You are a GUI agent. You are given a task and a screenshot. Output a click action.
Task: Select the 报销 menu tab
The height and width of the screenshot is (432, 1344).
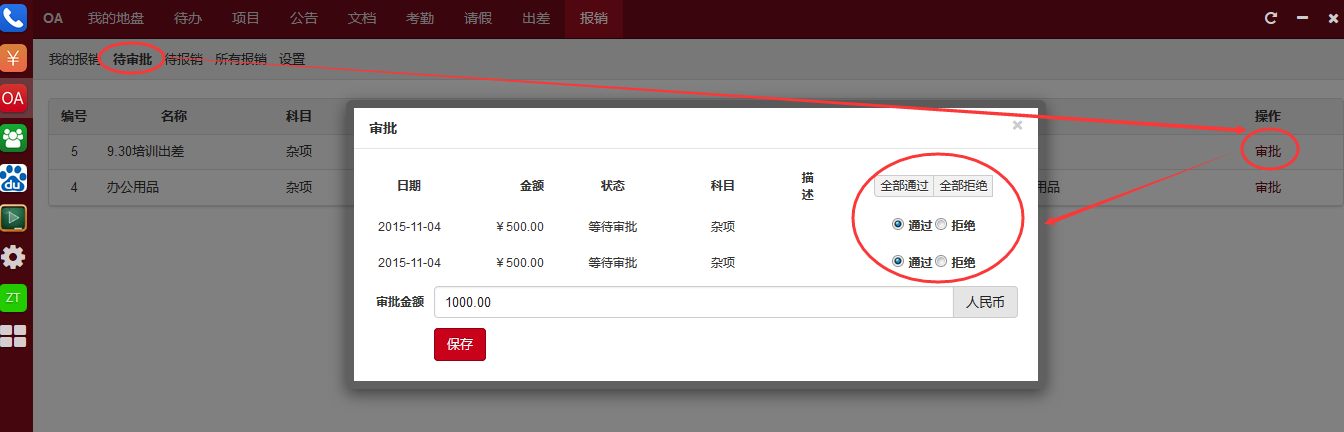coord(594,18)
